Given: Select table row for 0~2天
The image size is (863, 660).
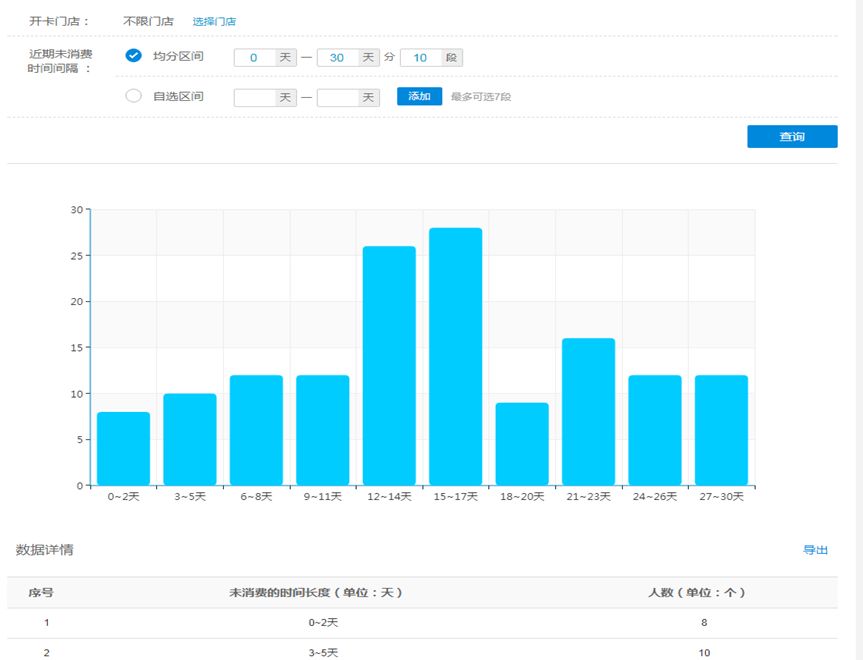Looking at the screenshot, I should tap(423, 623).
